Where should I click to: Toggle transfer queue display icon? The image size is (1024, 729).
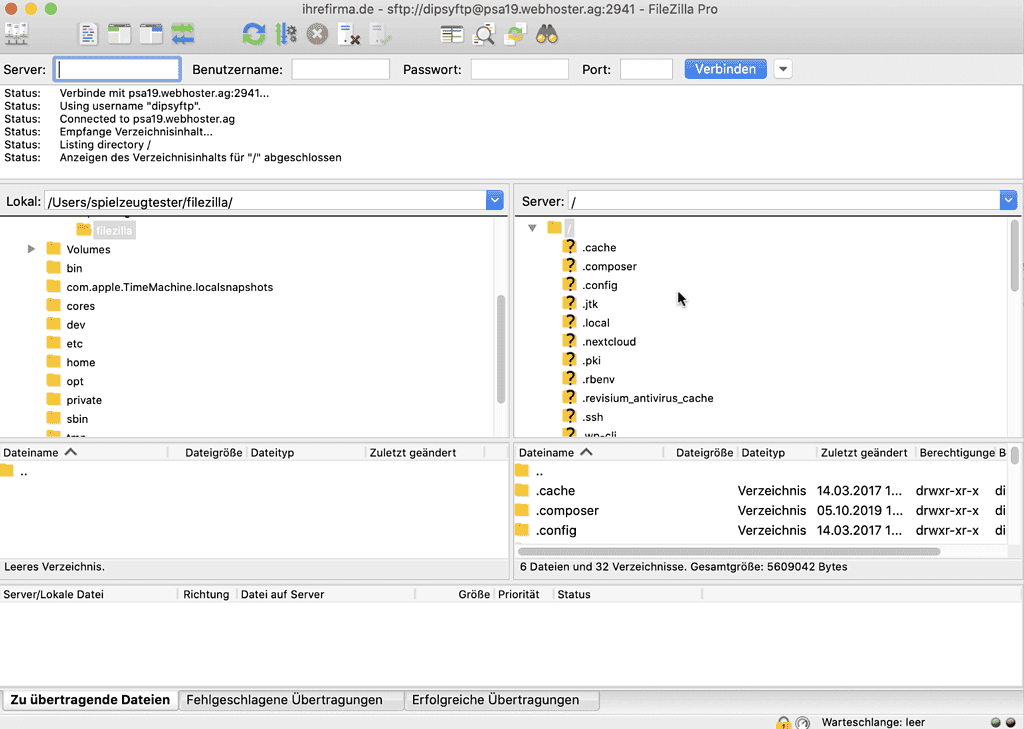[183, 34]
